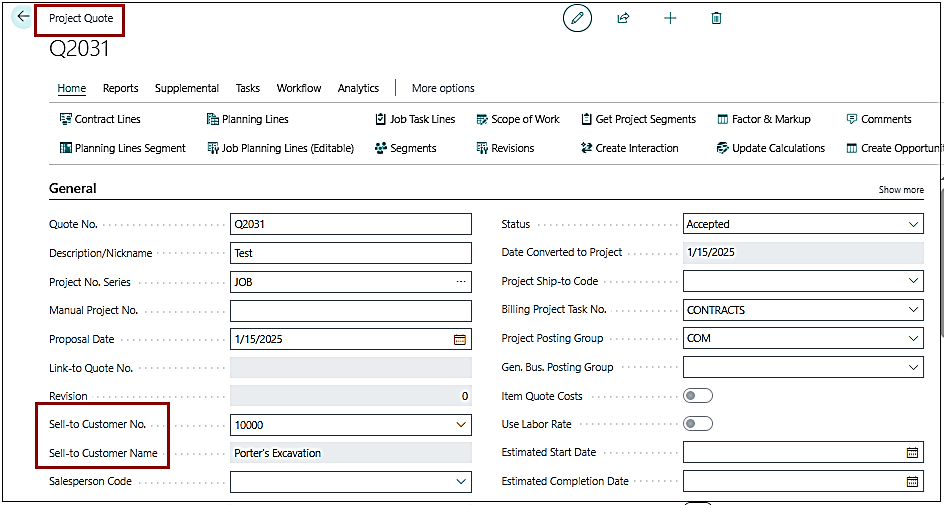Select the Analytics tab
Screen dimensions: 944x505
358,88
